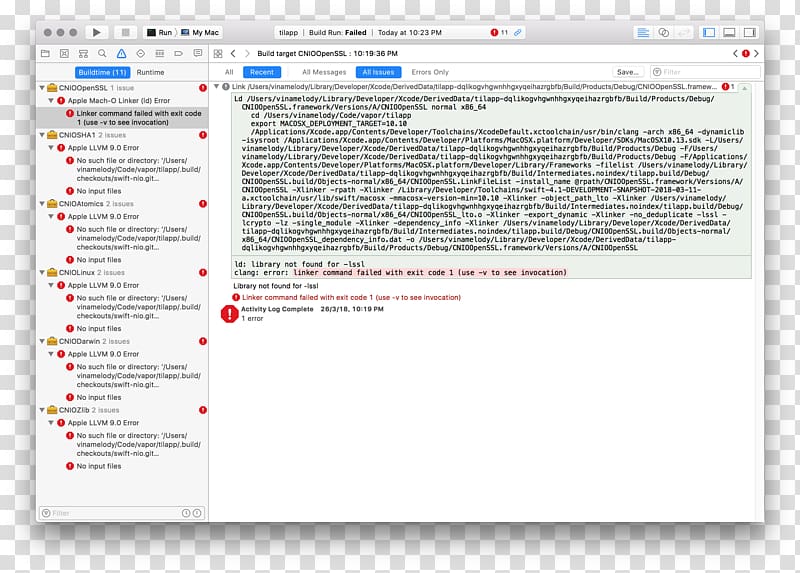Click red Linker command failed message in log
800x573 pixels.
[x=351, y=297]
